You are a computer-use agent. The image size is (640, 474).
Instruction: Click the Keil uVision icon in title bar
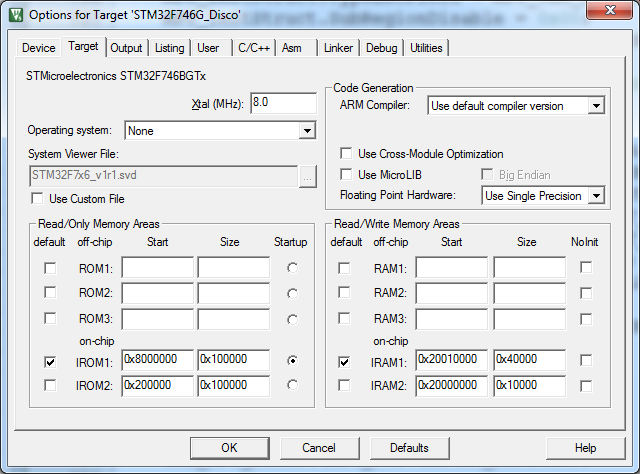point(16,15)
